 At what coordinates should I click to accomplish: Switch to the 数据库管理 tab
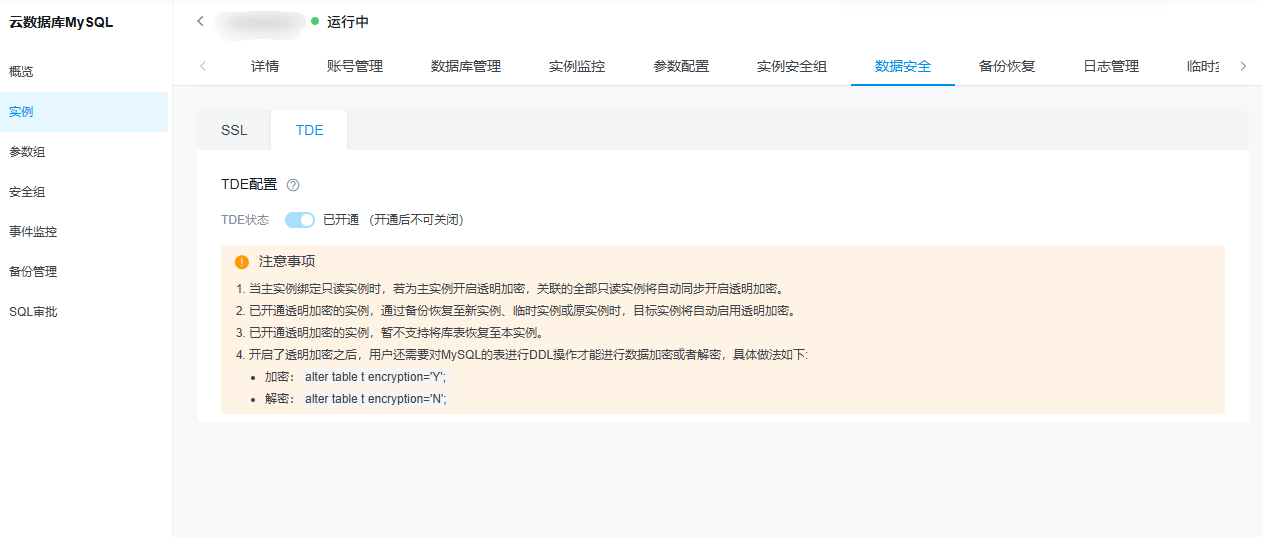click(466, 66)
